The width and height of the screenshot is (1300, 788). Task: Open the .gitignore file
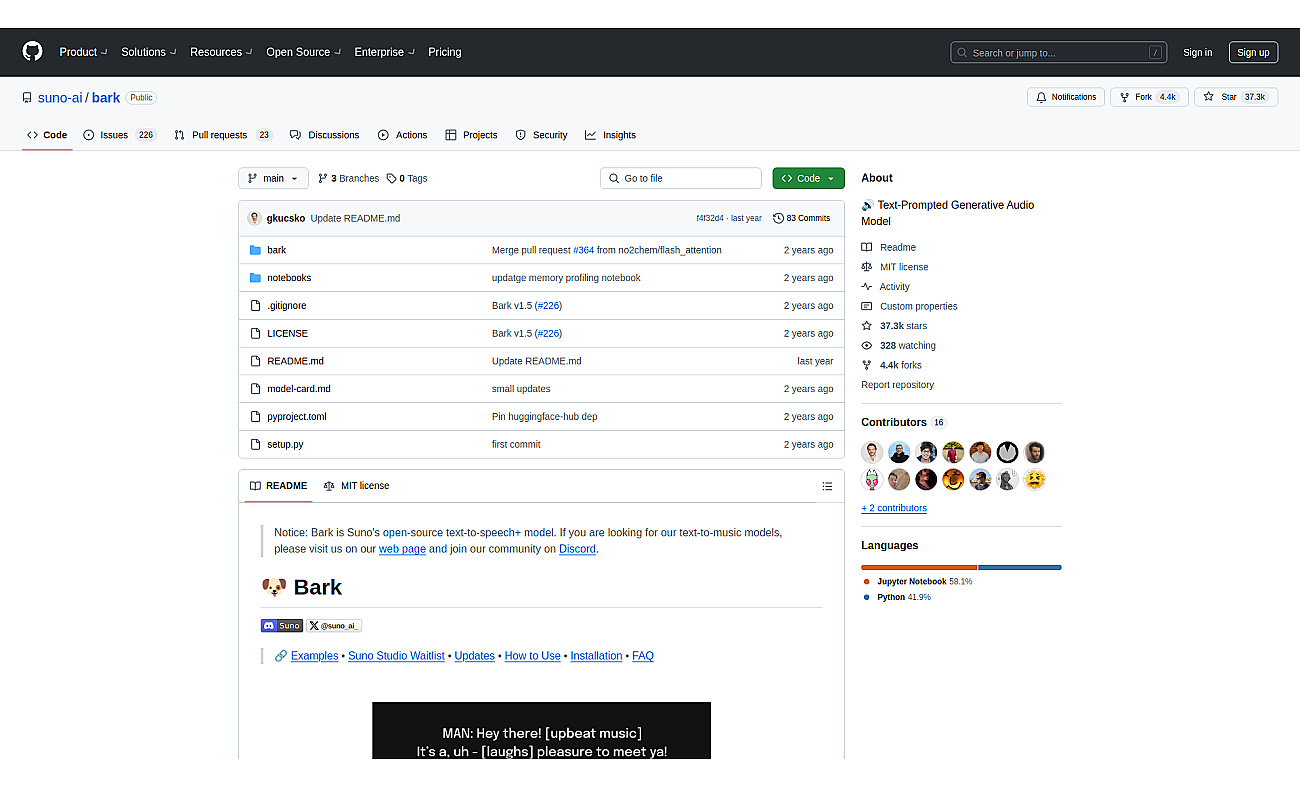[x=286, y=306]
